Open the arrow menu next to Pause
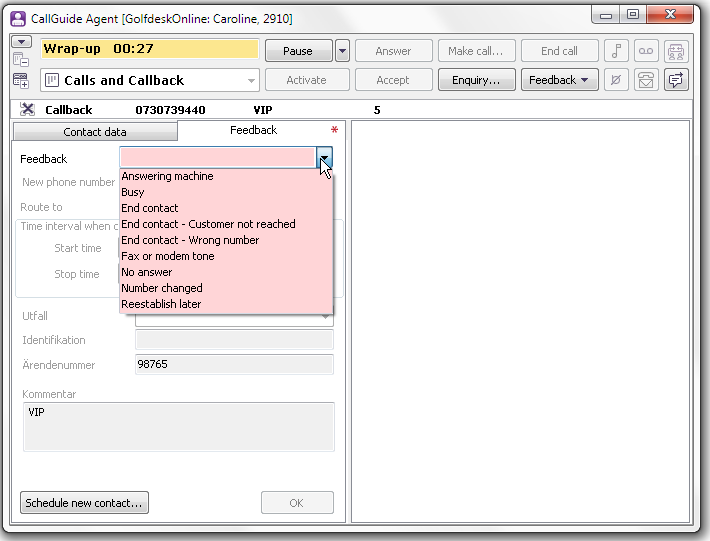The height and width of the screenshot is (541, 710). [x=342, y=51]
